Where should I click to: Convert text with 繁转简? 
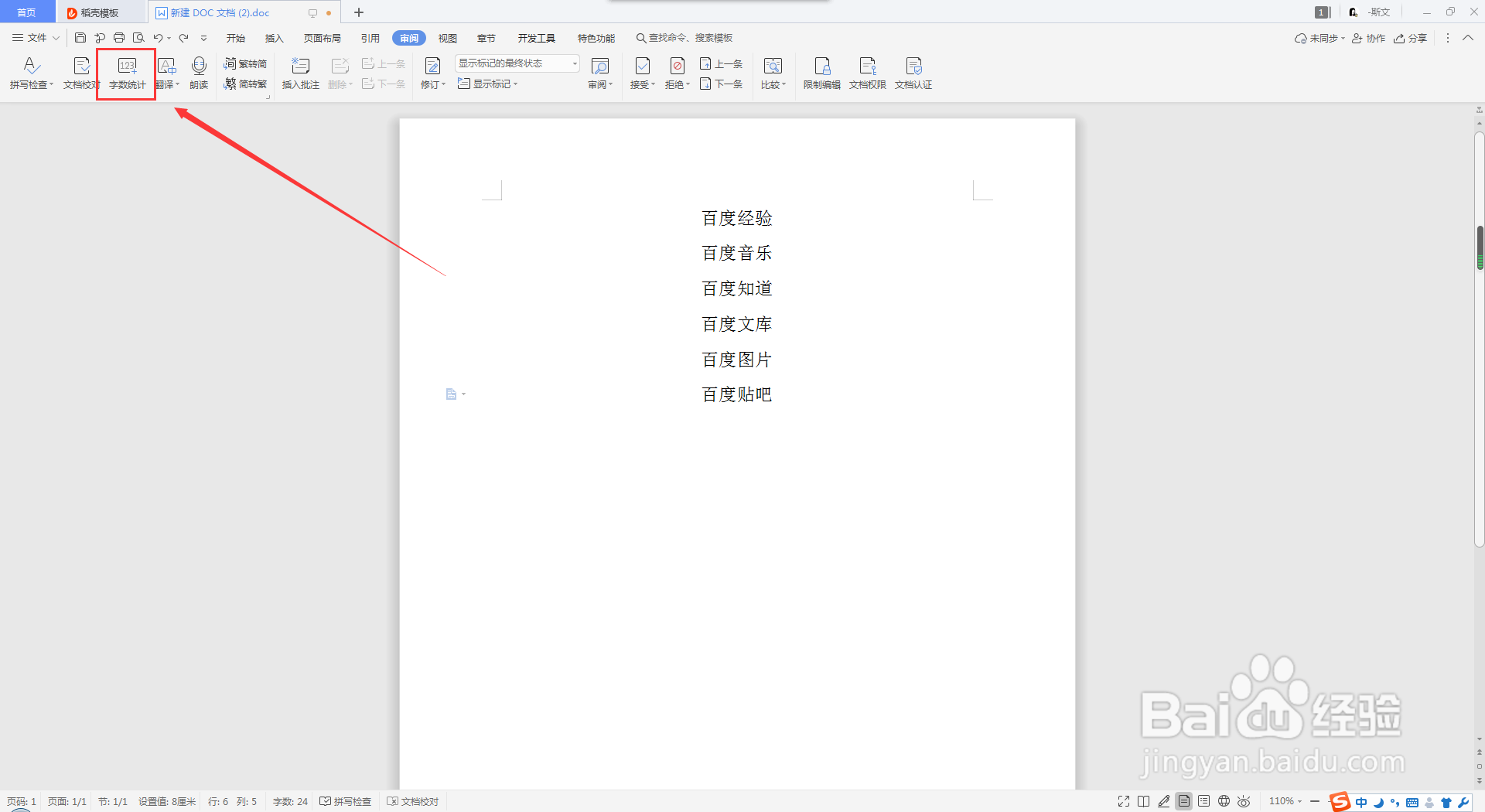tap(245, 63)
